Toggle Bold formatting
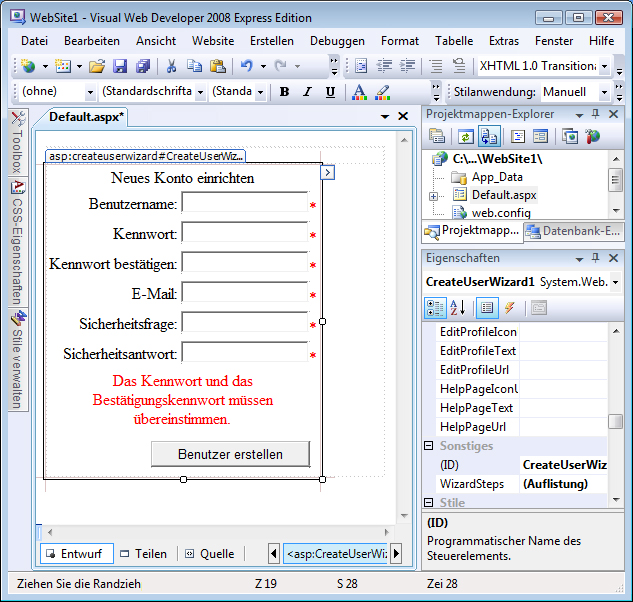 [x=284, y=92]
